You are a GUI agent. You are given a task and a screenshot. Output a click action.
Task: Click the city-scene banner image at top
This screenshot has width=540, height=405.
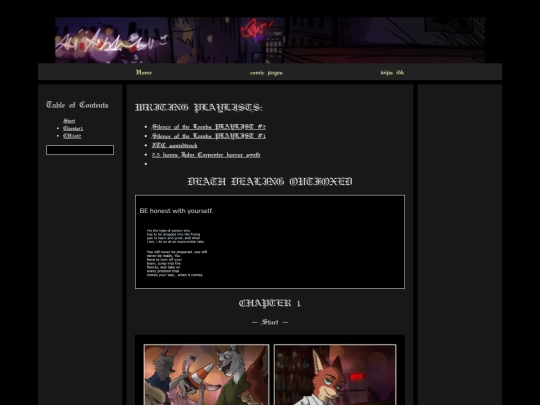pos(270,40)
